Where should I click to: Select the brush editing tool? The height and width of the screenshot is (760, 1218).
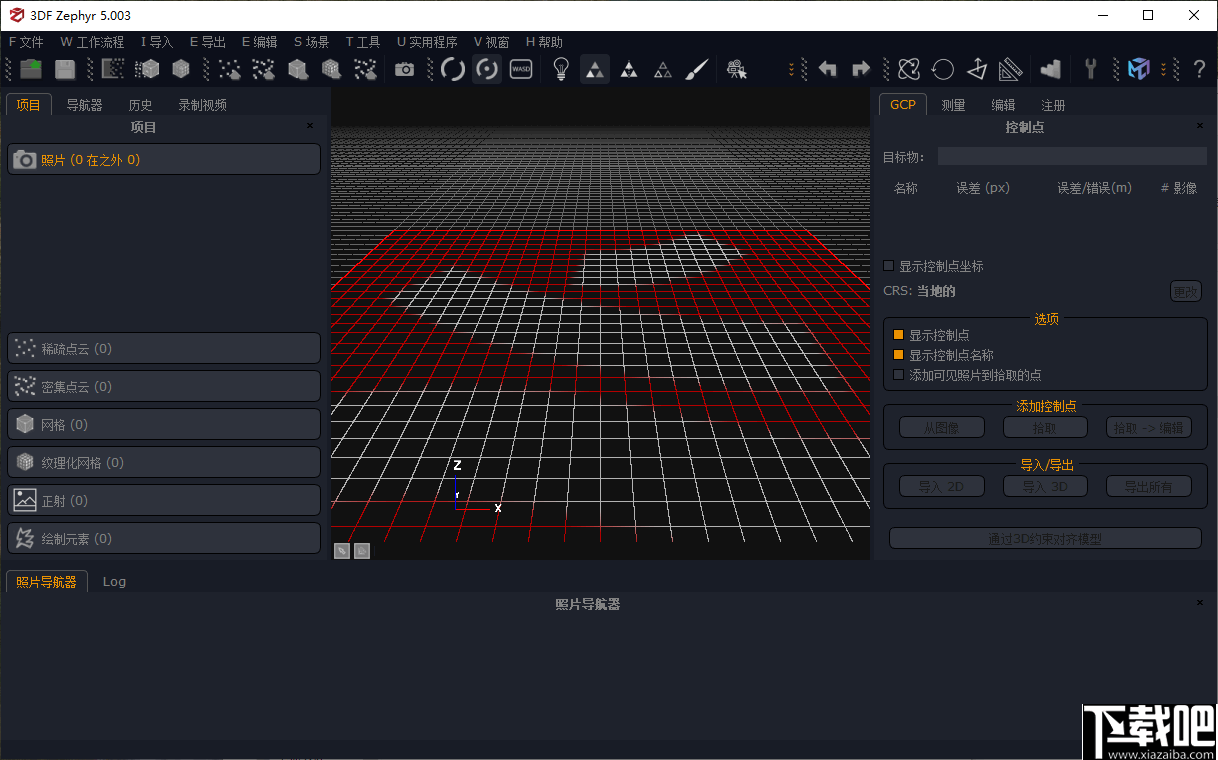[x=696, y=69]
